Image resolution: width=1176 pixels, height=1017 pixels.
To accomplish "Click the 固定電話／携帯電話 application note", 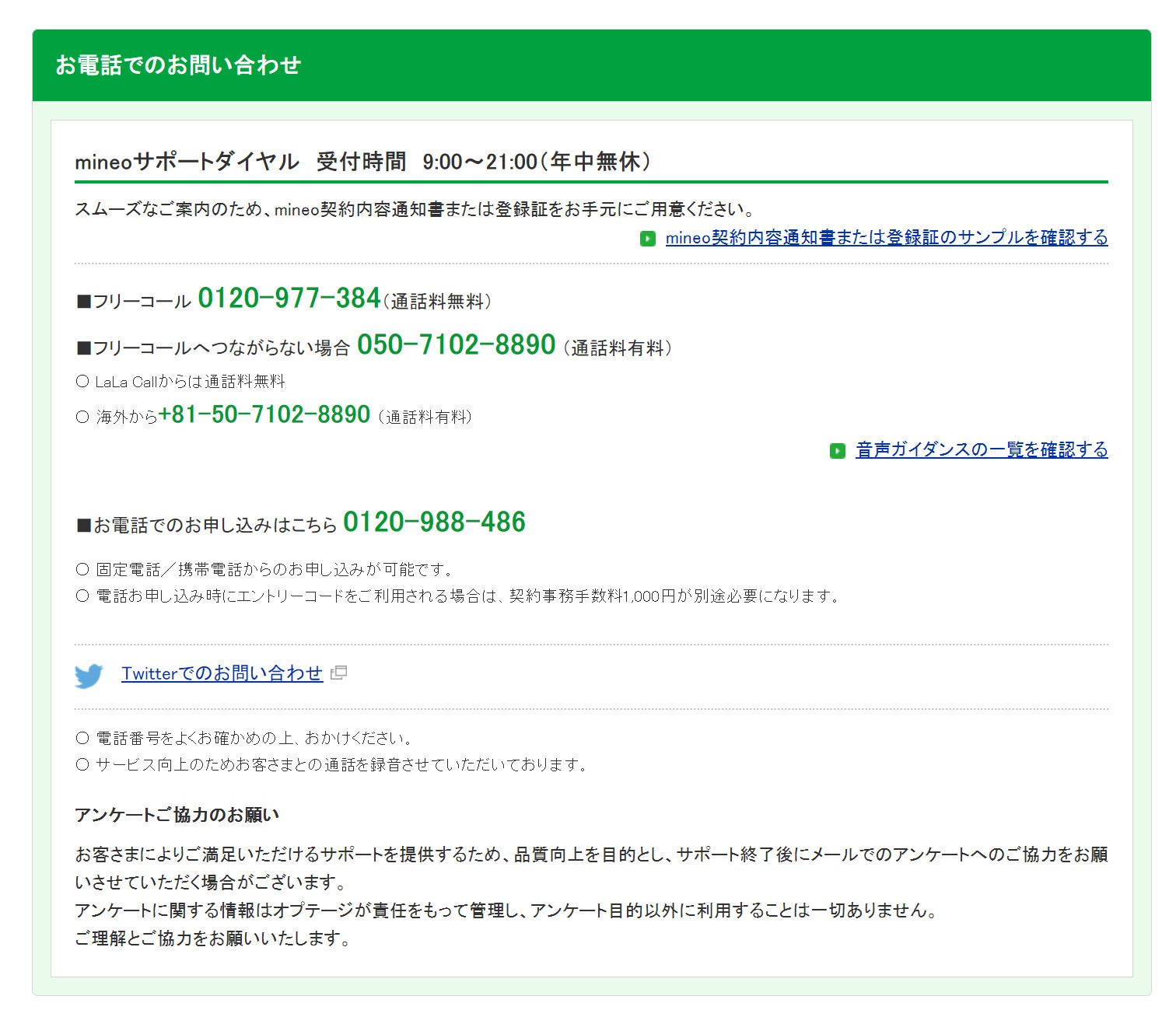I will tap(264, 570).
